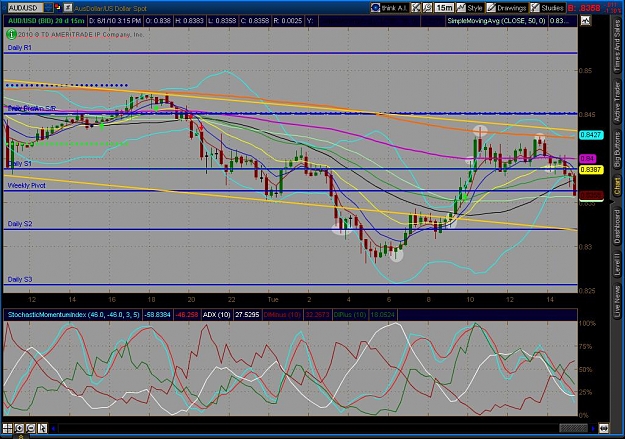The width and height of the screenshot is (625, 439).
Task: Open the Level II side tab
Action: (x=617, y=264)
